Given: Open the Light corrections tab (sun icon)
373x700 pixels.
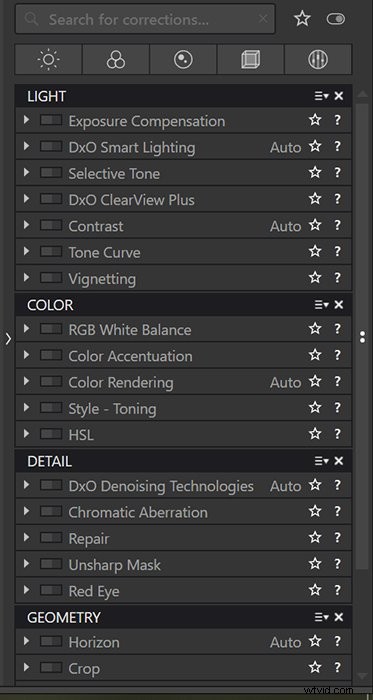Looking at the screenshot, I should click(x=48, y=59).
